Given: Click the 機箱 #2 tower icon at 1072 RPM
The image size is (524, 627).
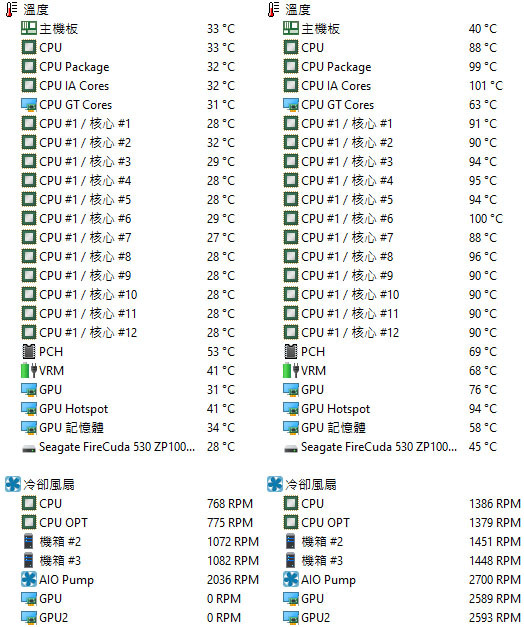Looking at the screenshot, I should (28, 541).
